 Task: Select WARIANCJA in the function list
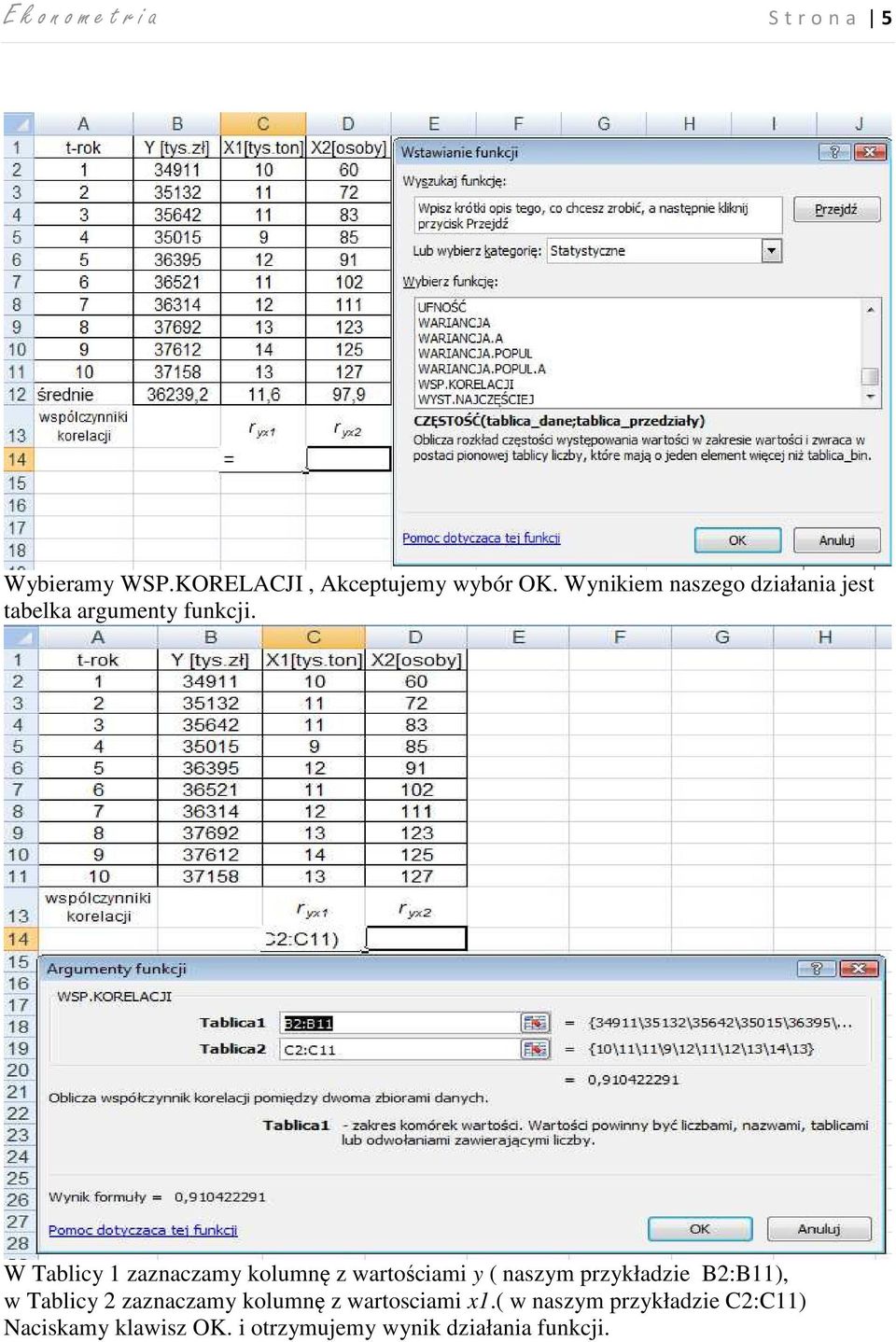(x=454, y=323)
